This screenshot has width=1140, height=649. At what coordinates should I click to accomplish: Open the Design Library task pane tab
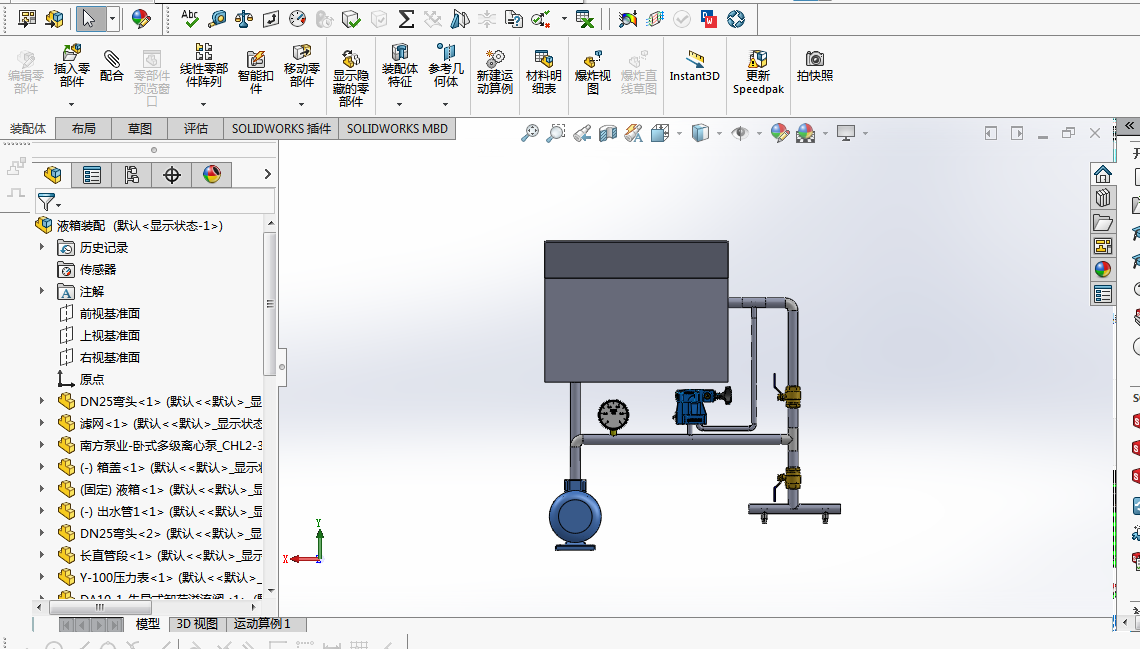pos(1103,198)
